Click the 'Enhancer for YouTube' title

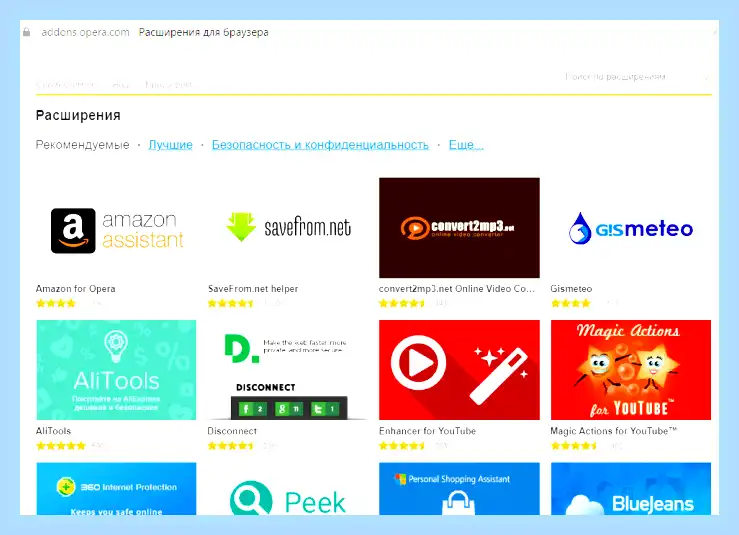(427, 431)
